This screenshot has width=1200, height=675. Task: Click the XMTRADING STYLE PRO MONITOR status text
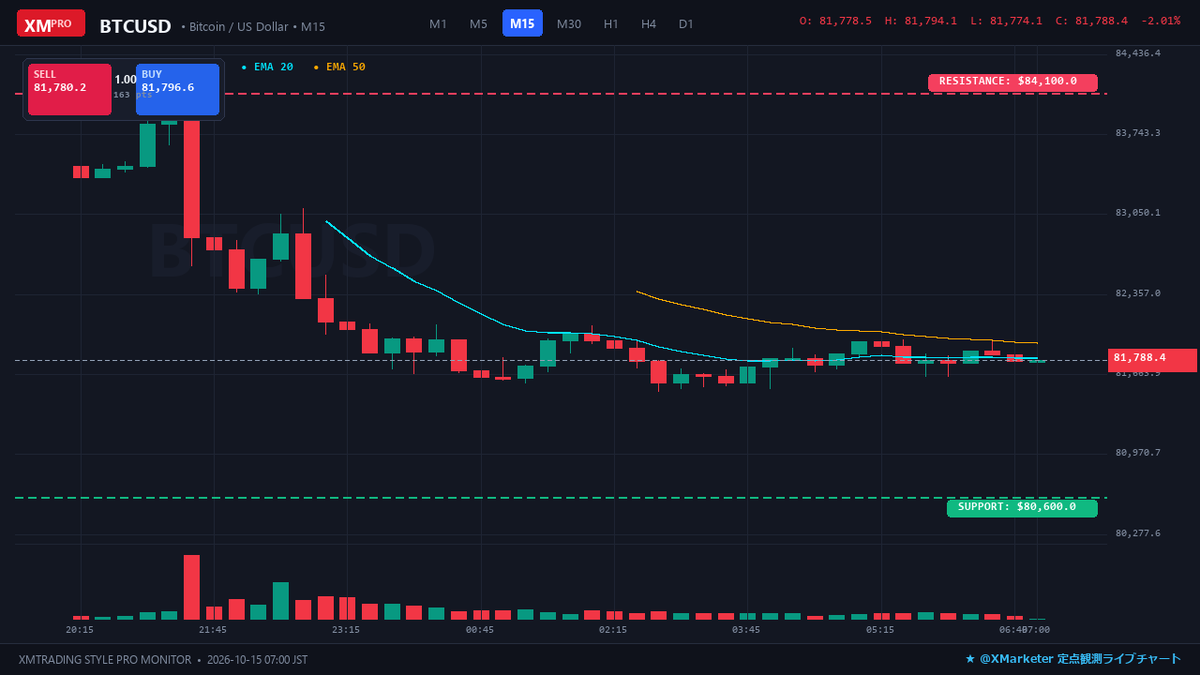pos(104,660)
